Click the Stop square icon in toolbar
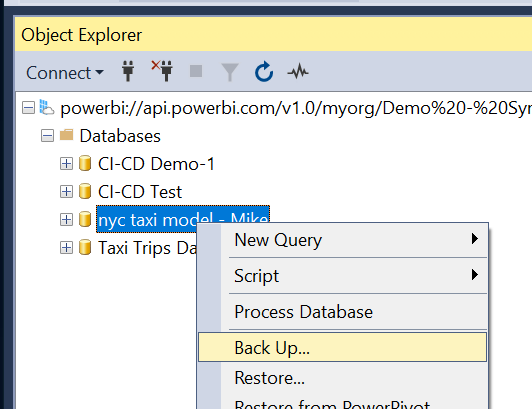This screenshot has width=532, height=409. click(x=196, y=71)
